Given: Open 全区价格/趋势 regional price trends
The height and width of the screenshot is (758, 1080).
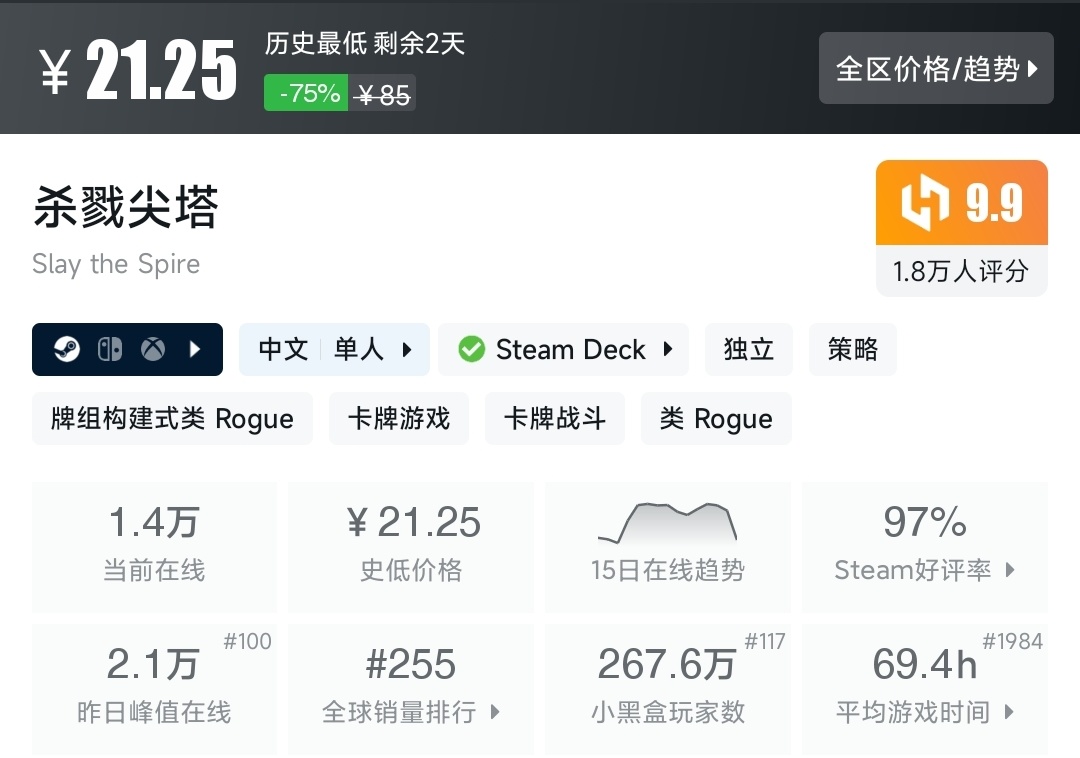Looking at the screenshot, I should pyautogui.click(x=936, y=68).
